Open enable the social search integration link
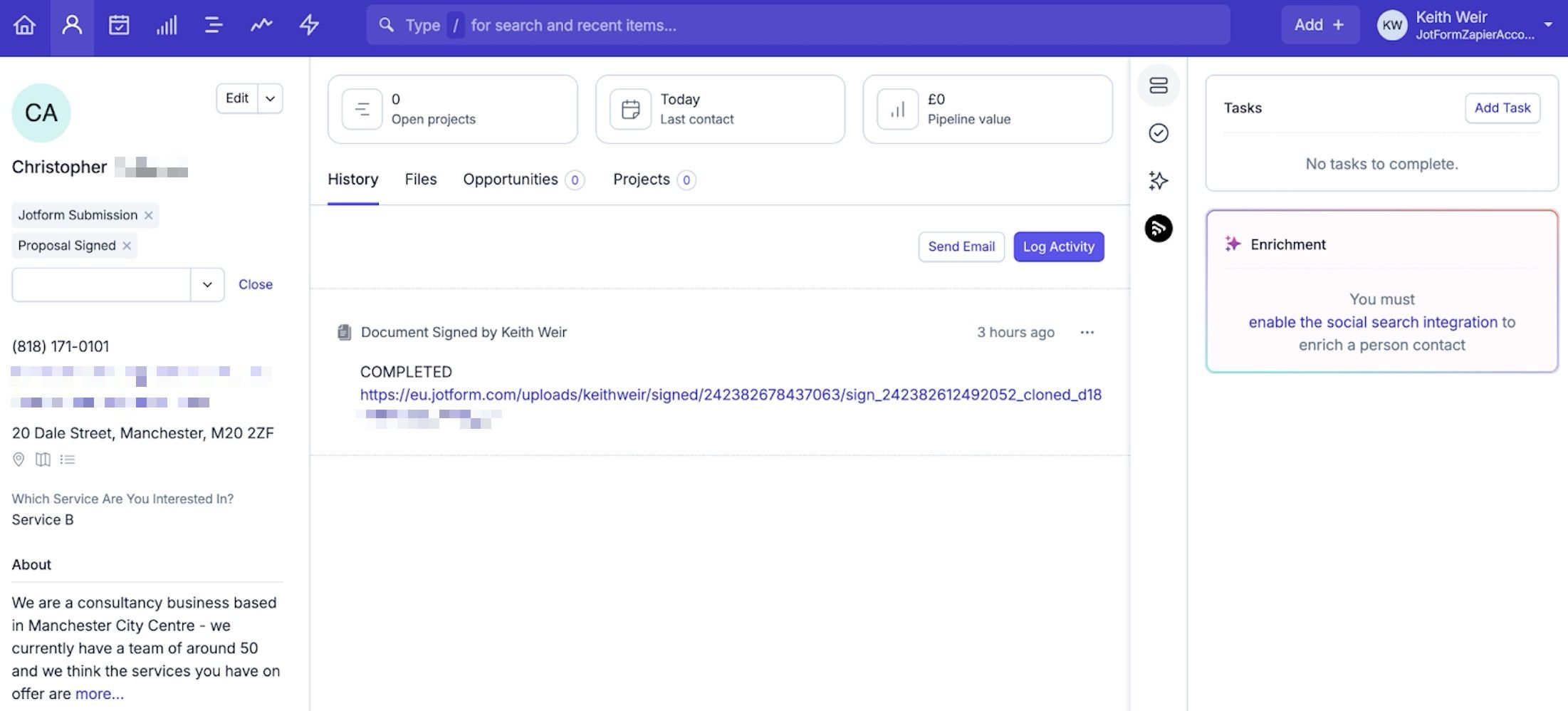1568x711 pixels. [1372, 322]
